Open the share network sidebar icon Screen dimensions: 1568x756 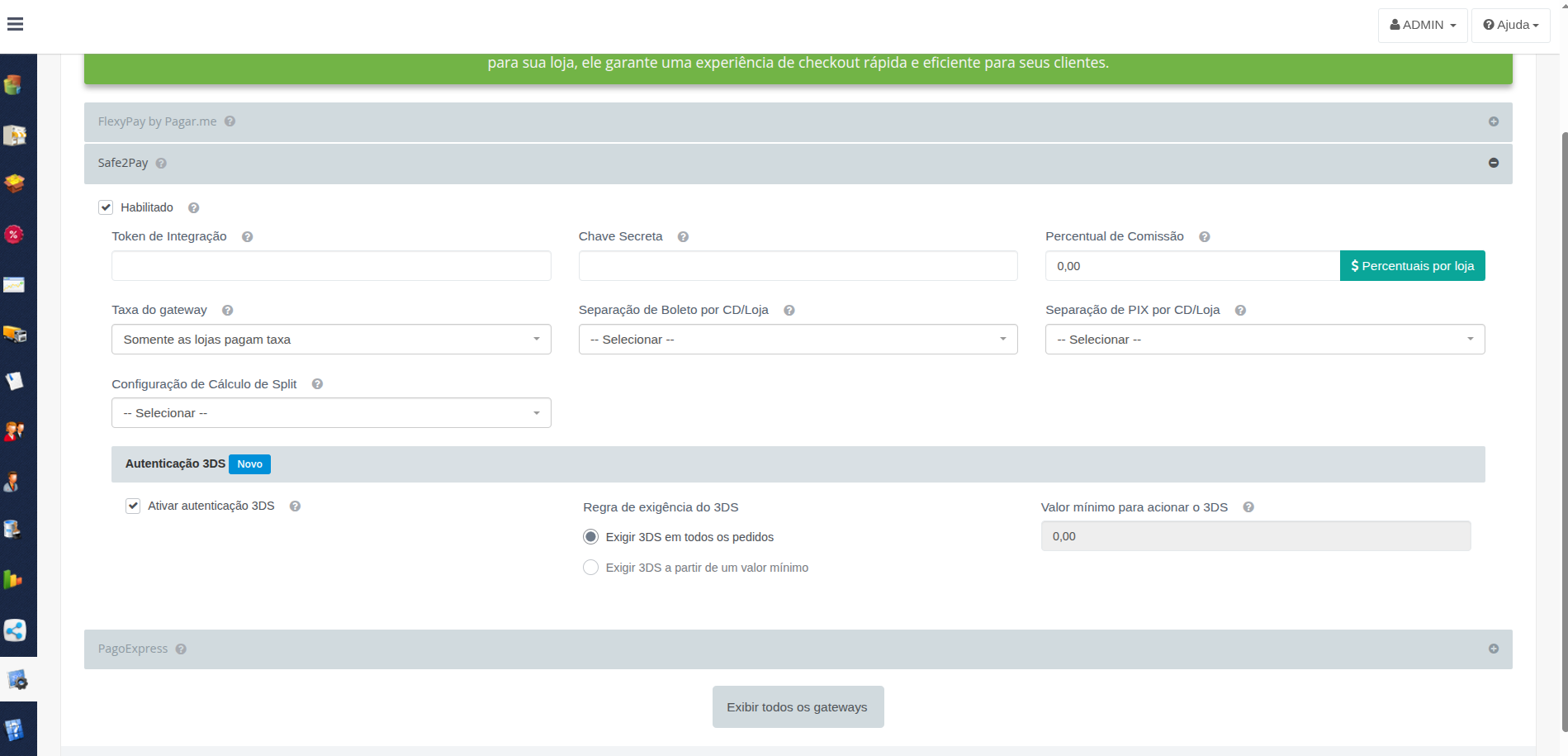(15, 630)
